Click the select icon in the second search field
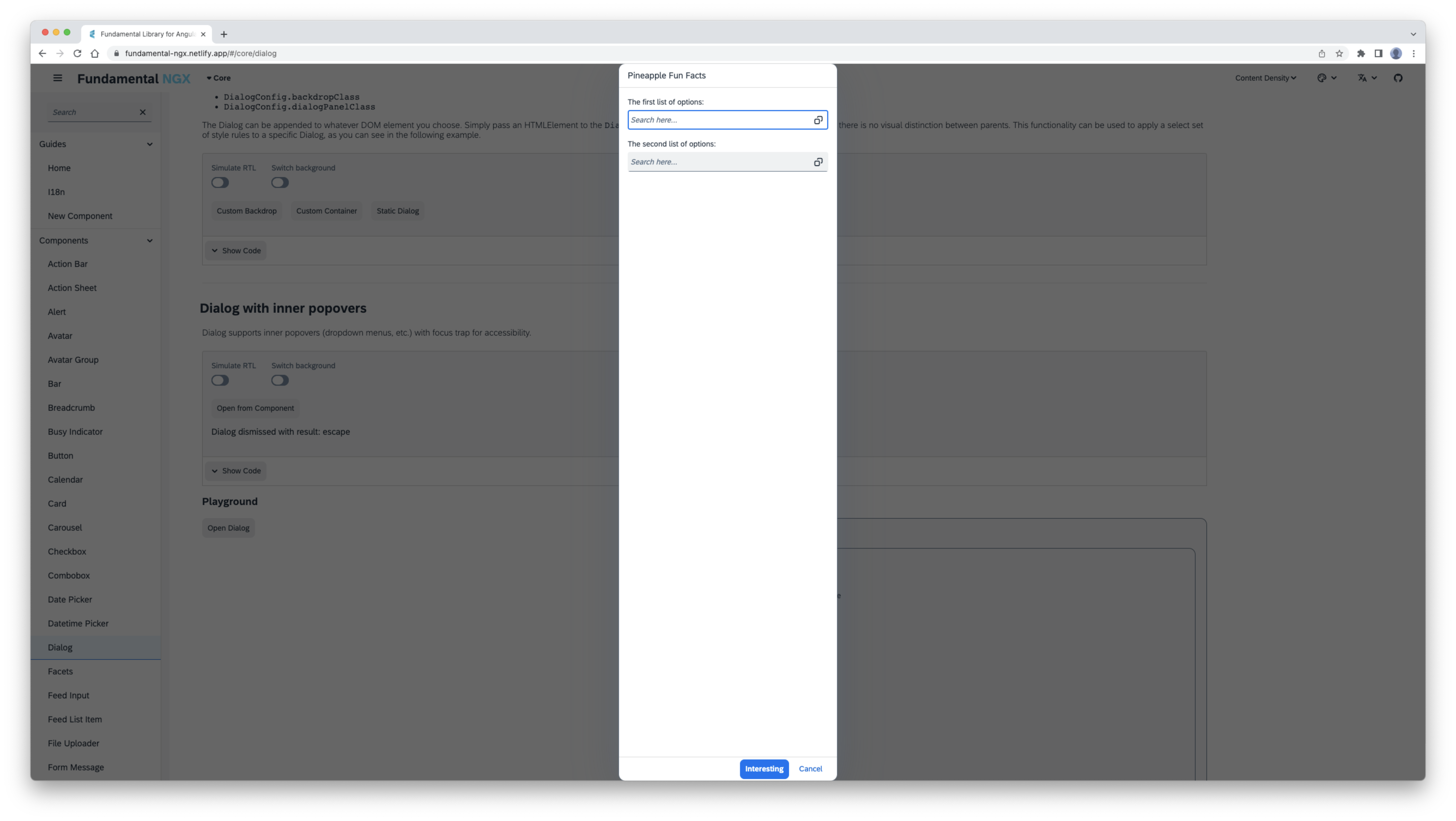 818,162
